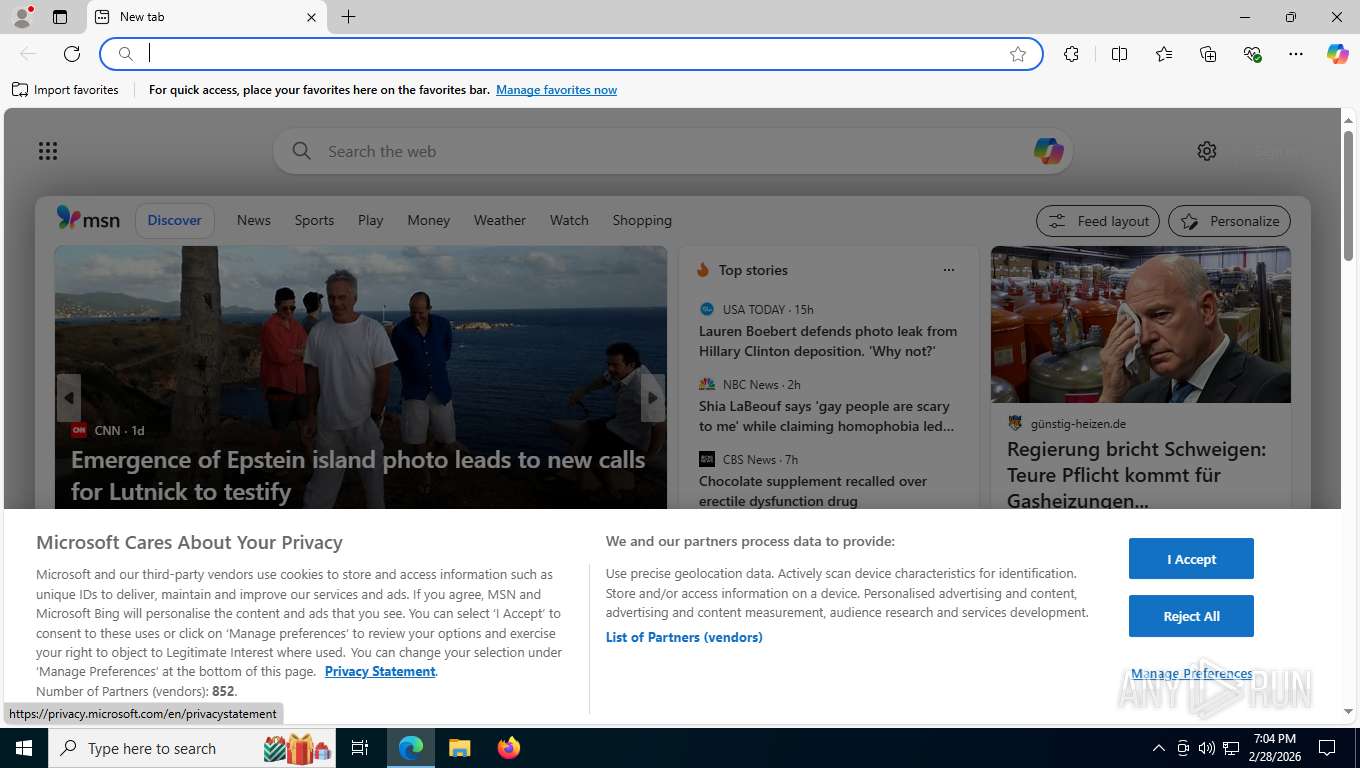1360x768 pixels.
Task: Click the page scrollbar down arrow
Action: (1348, 711)
